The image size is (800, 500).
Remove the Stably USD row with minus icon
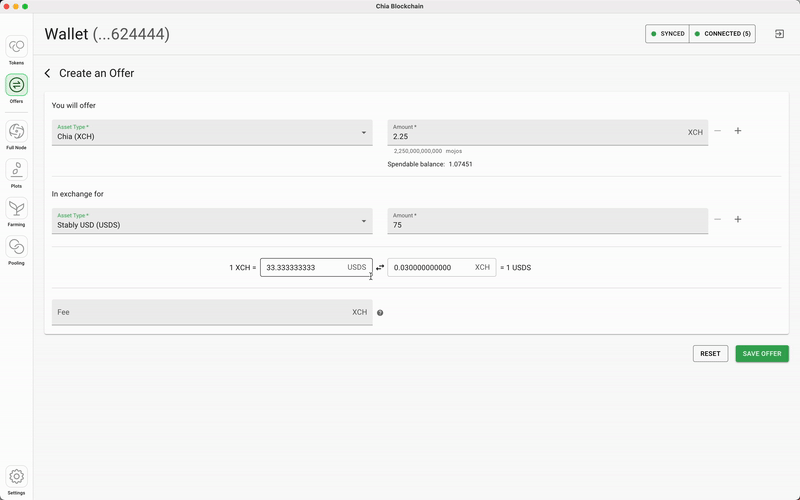point(718,219)
